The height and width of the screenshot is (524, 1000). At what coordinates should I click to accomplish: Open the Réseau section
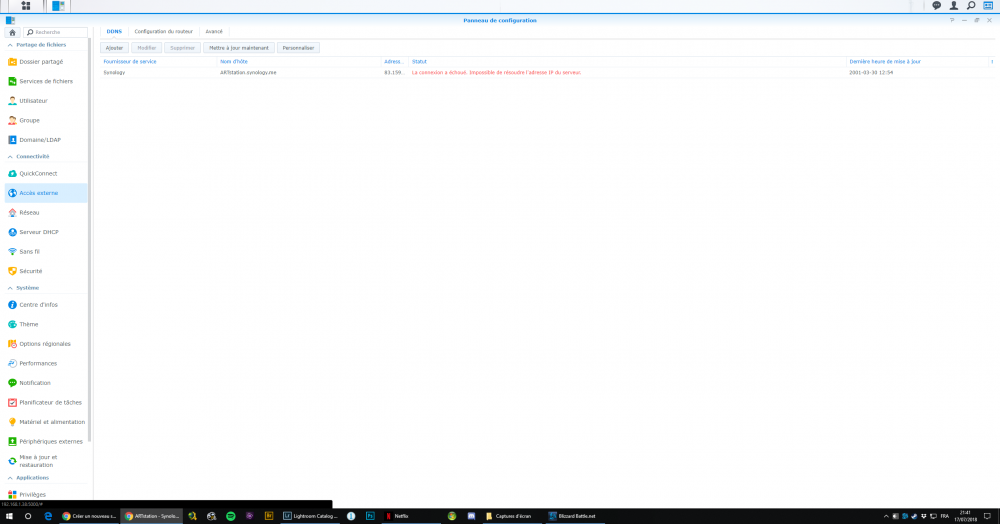[46, 212]
